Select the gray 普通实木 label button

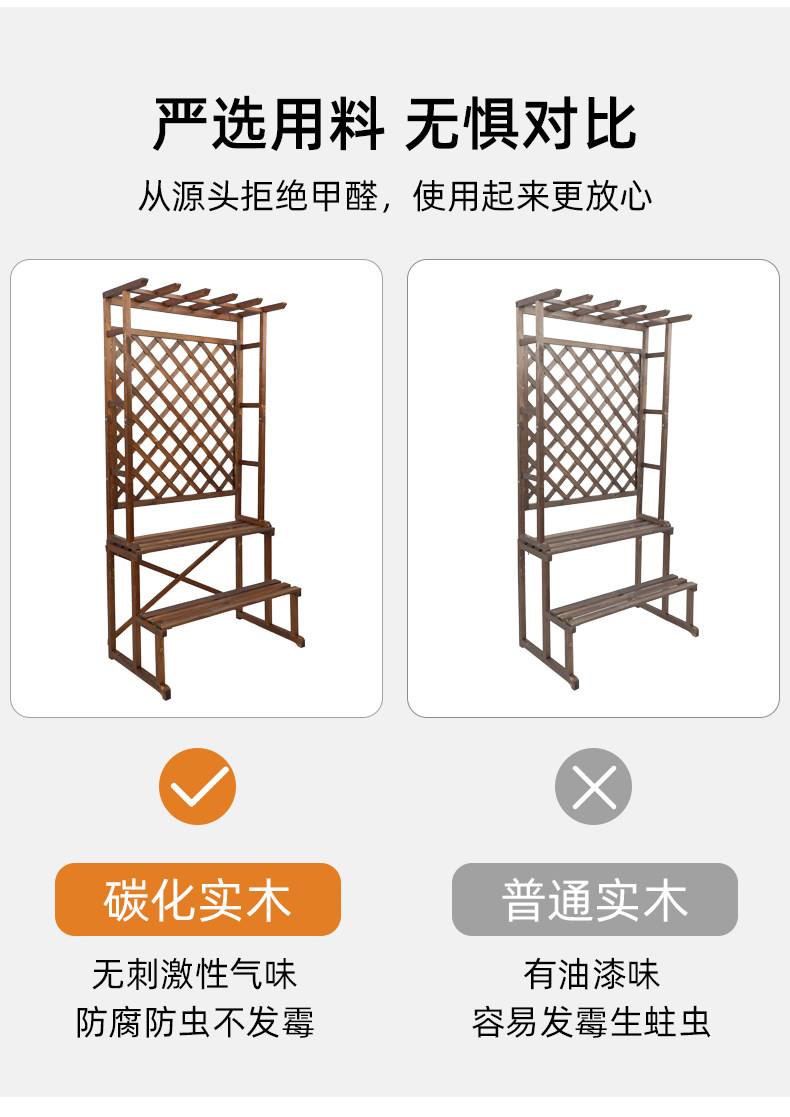point(595,899)
